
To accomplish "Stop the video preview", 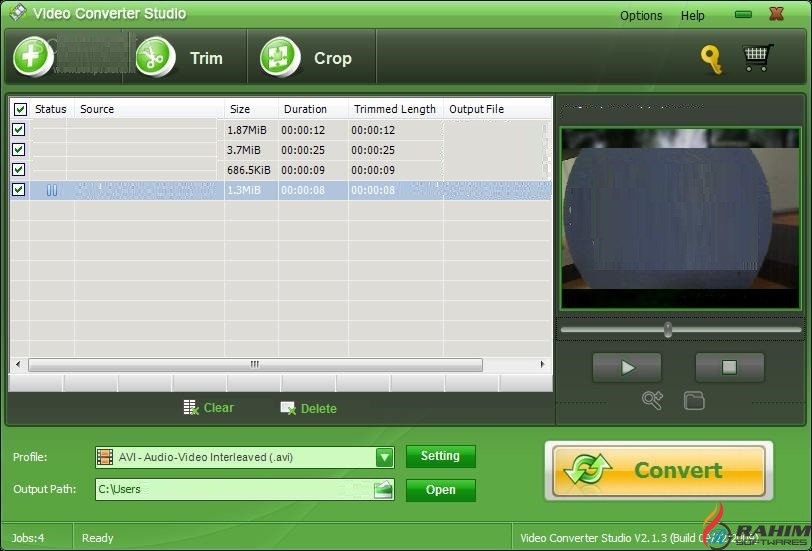I will point(729,367).
